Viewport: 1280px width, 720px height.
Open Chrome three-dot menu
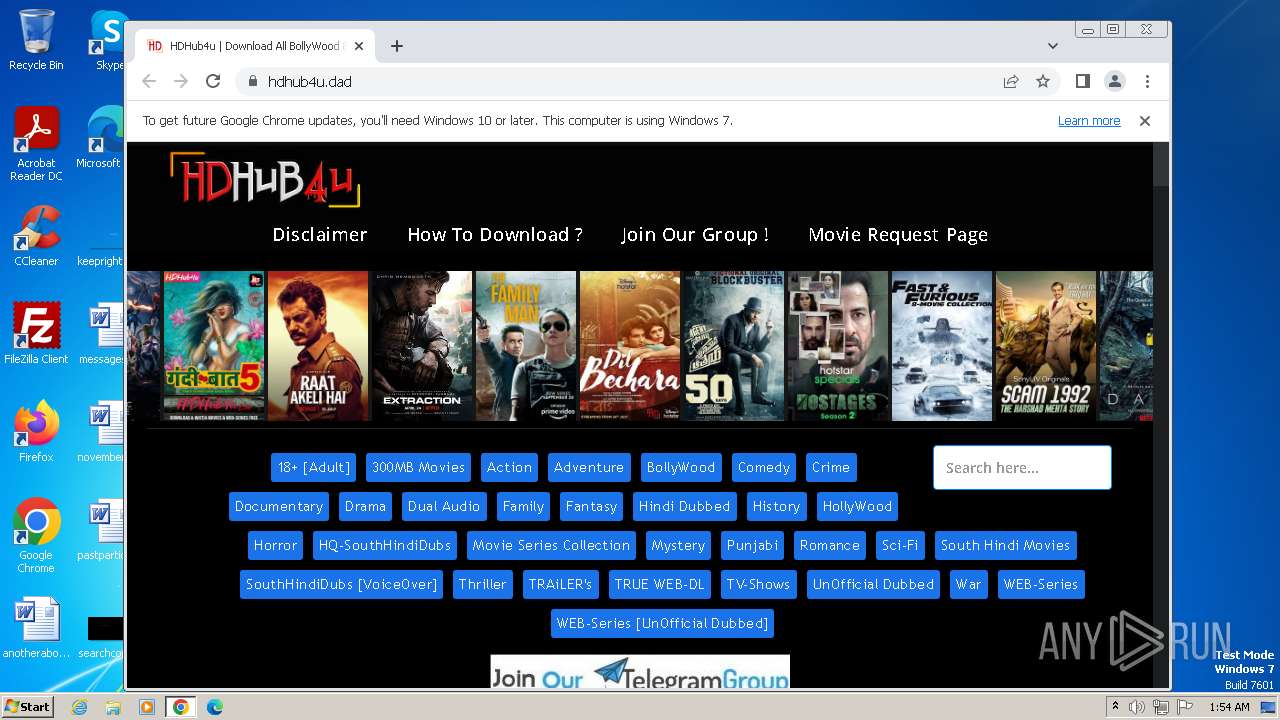pos(1147,81)
